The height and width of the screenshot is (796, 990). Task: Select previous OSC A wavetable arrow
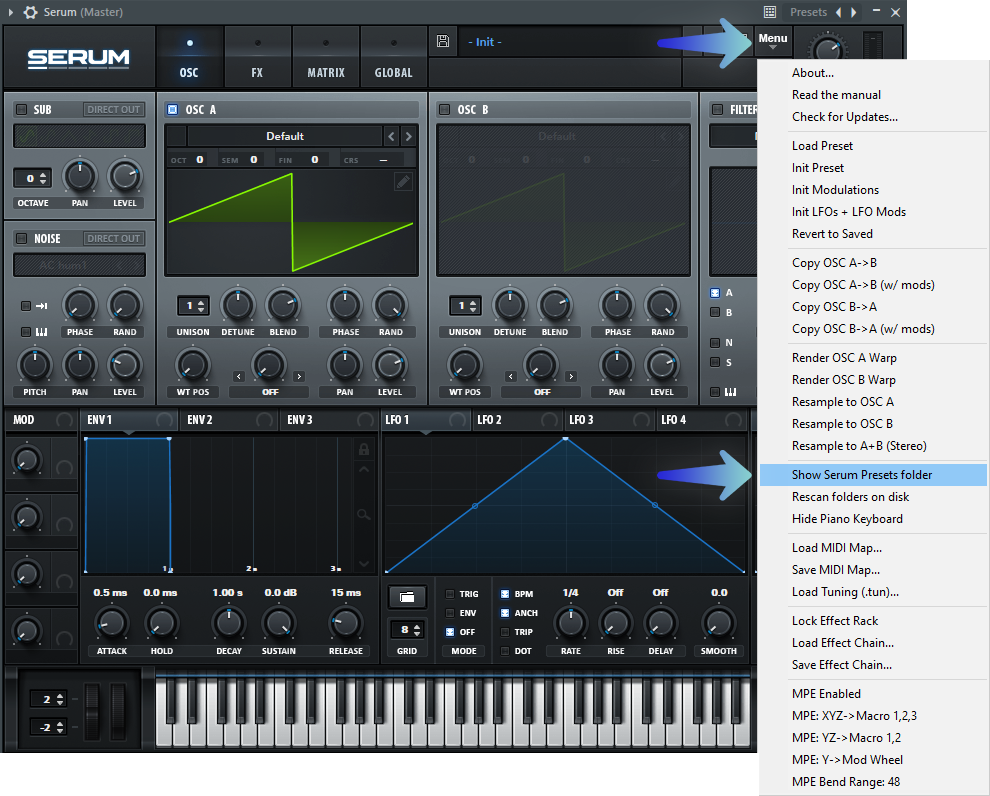tap(391, 136)
